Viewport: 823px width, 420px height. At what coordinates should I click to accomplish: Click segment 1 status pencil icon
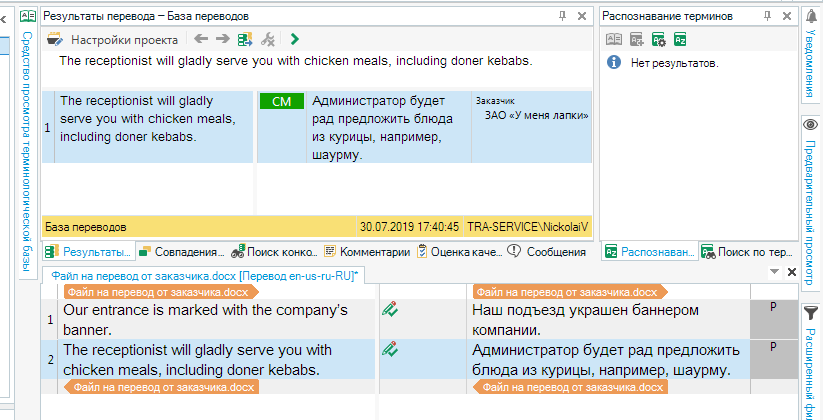click(x=390, y=311)
